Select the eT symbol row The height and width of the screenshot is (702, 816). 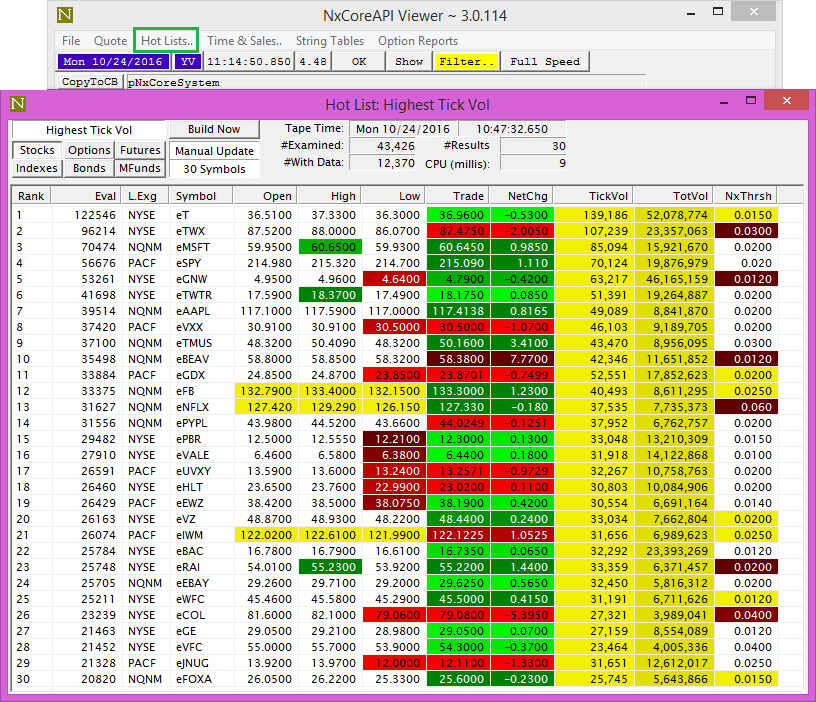tap(395, 215)
